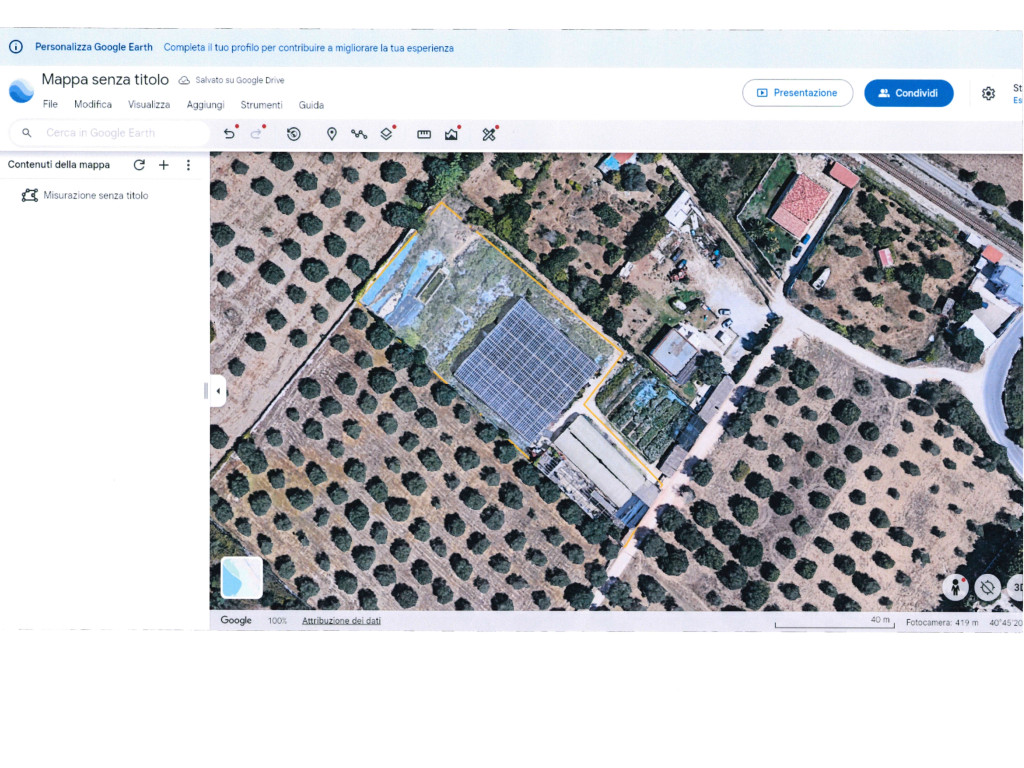
Task: Click the undo arrow in the toolbar
Action: coord(229,134)
